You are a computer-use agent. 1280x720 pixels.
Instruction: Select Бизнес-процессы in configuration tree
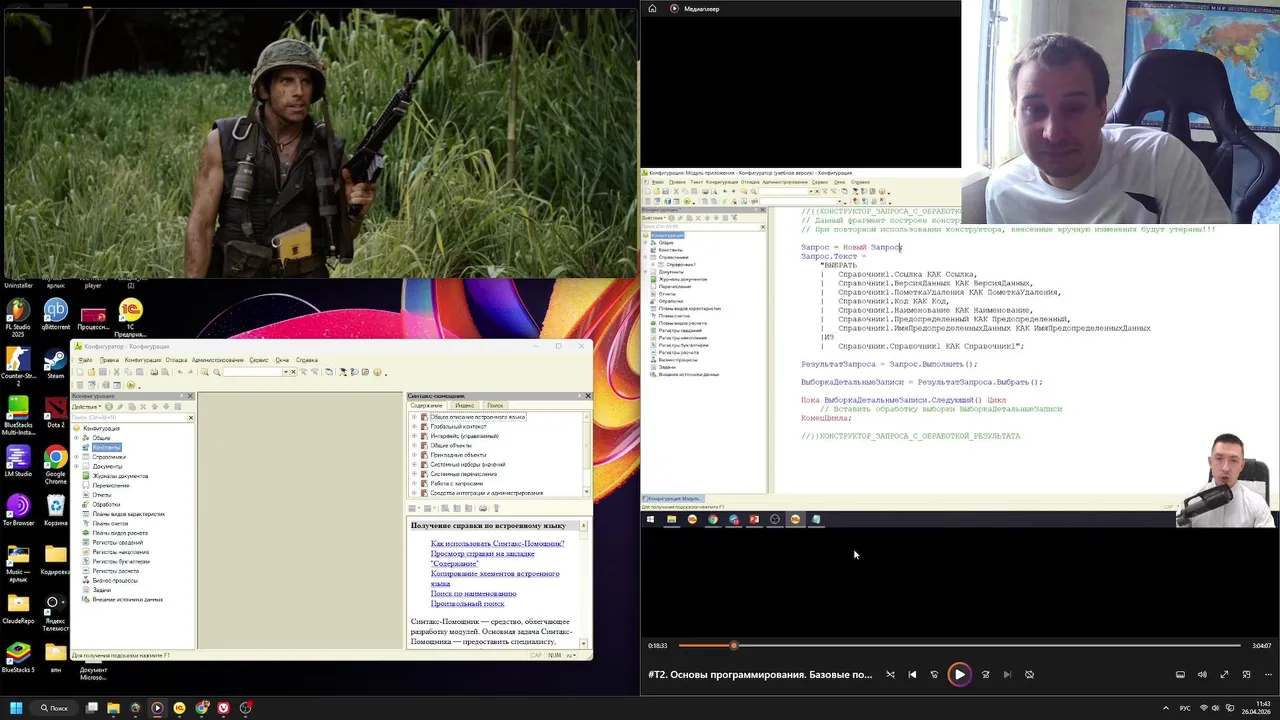click(x=115, y=580)
